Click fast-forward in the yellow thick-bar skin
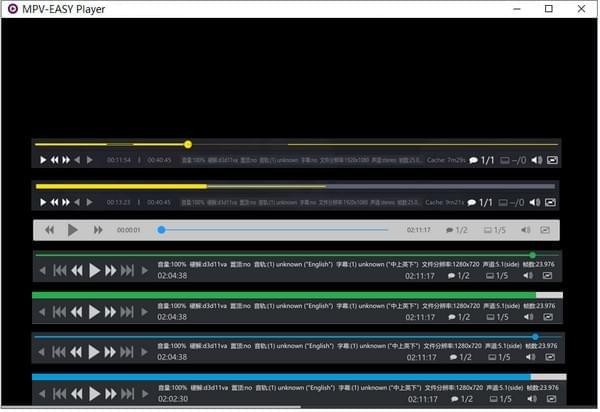The height and width of the screenshot is (412, 600). click(66, 202)
